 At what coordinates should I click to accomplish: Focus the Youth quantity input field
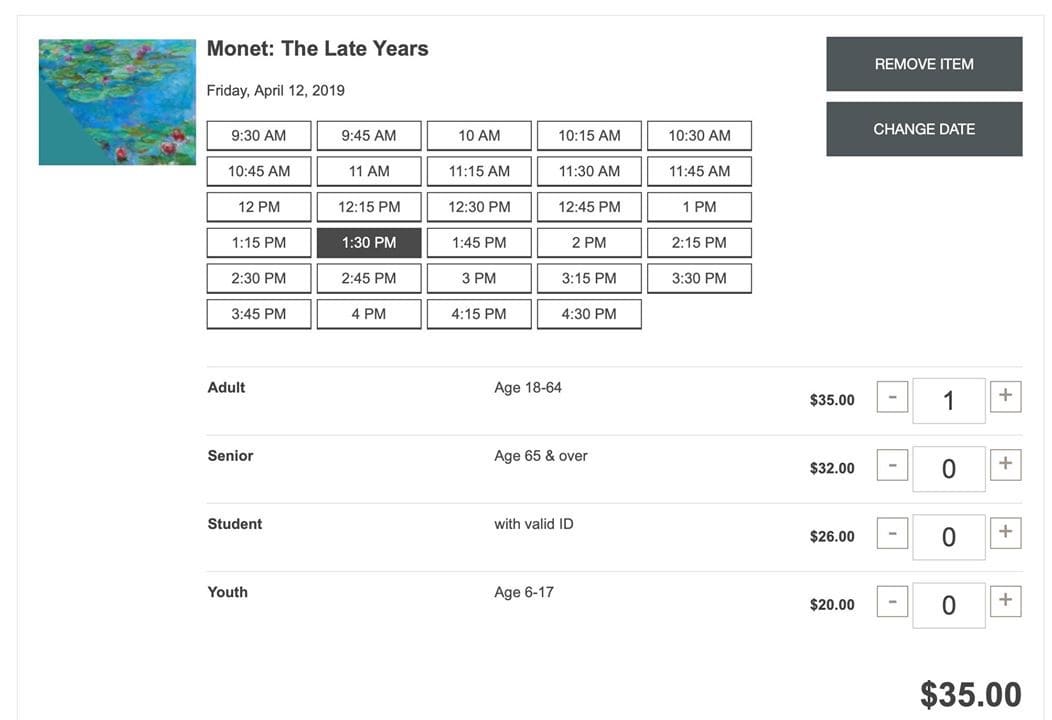tap(949, 605)
